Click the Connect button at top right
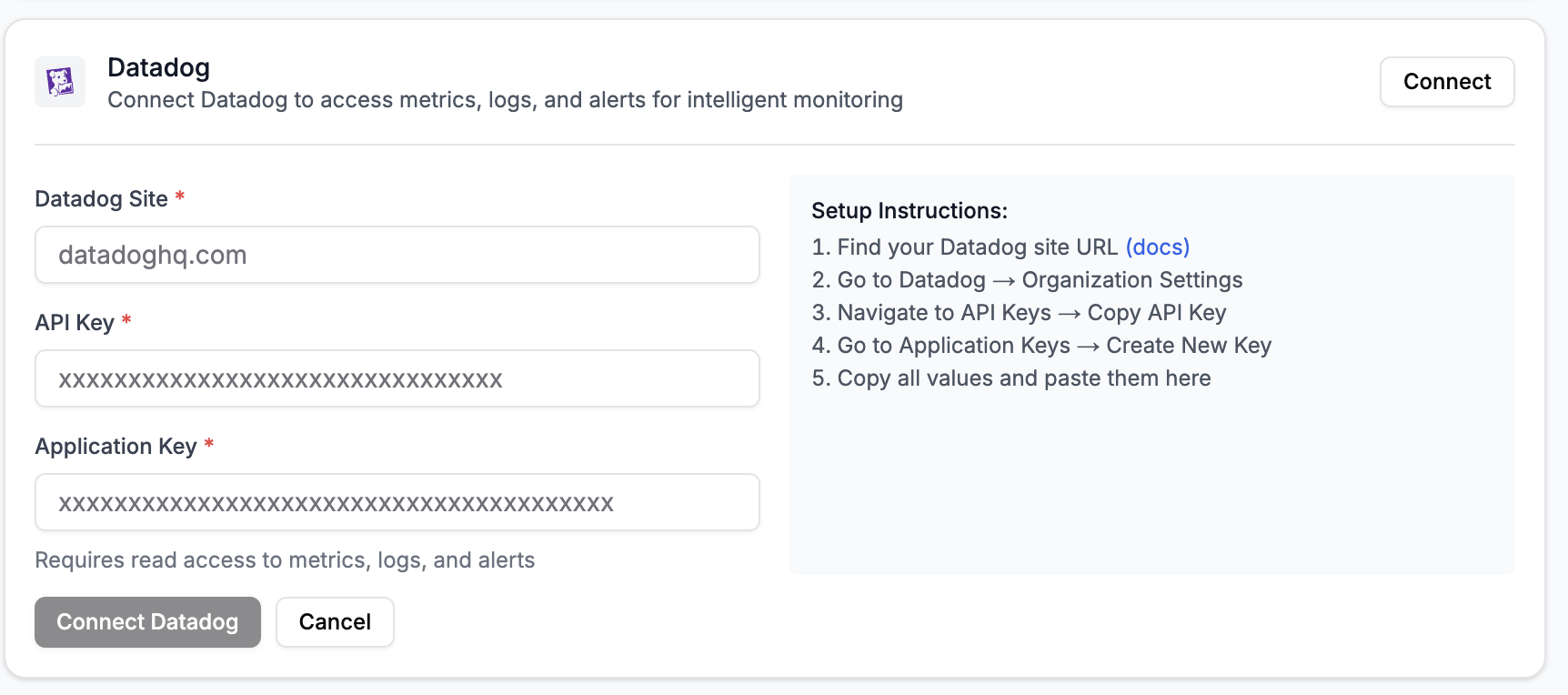Image resolution: width=1568 pixels, height=695 pixels. (1447, 82)
